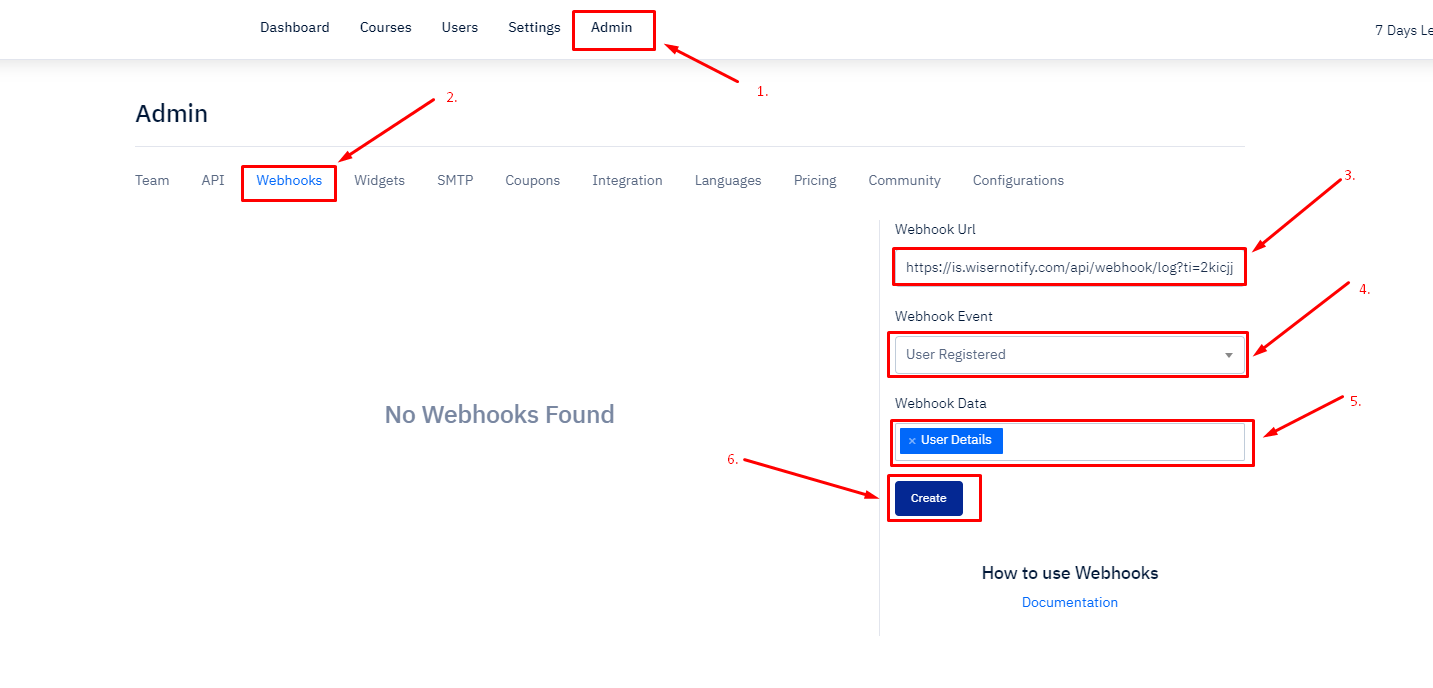View the Languages tab
Screen dimensions: 1433x688
coord(728,181)
